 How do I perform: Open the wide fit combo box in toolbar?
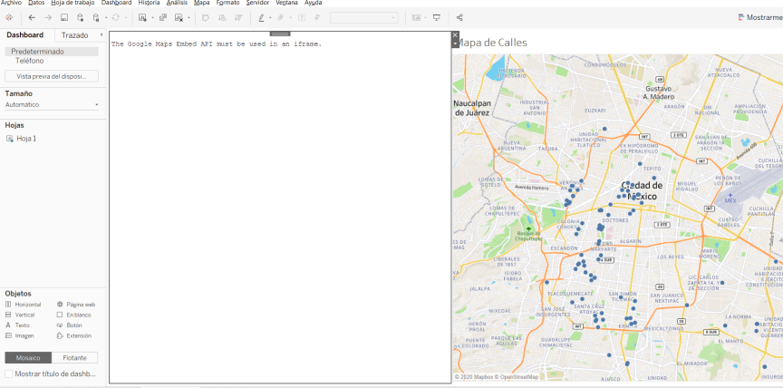364,18
